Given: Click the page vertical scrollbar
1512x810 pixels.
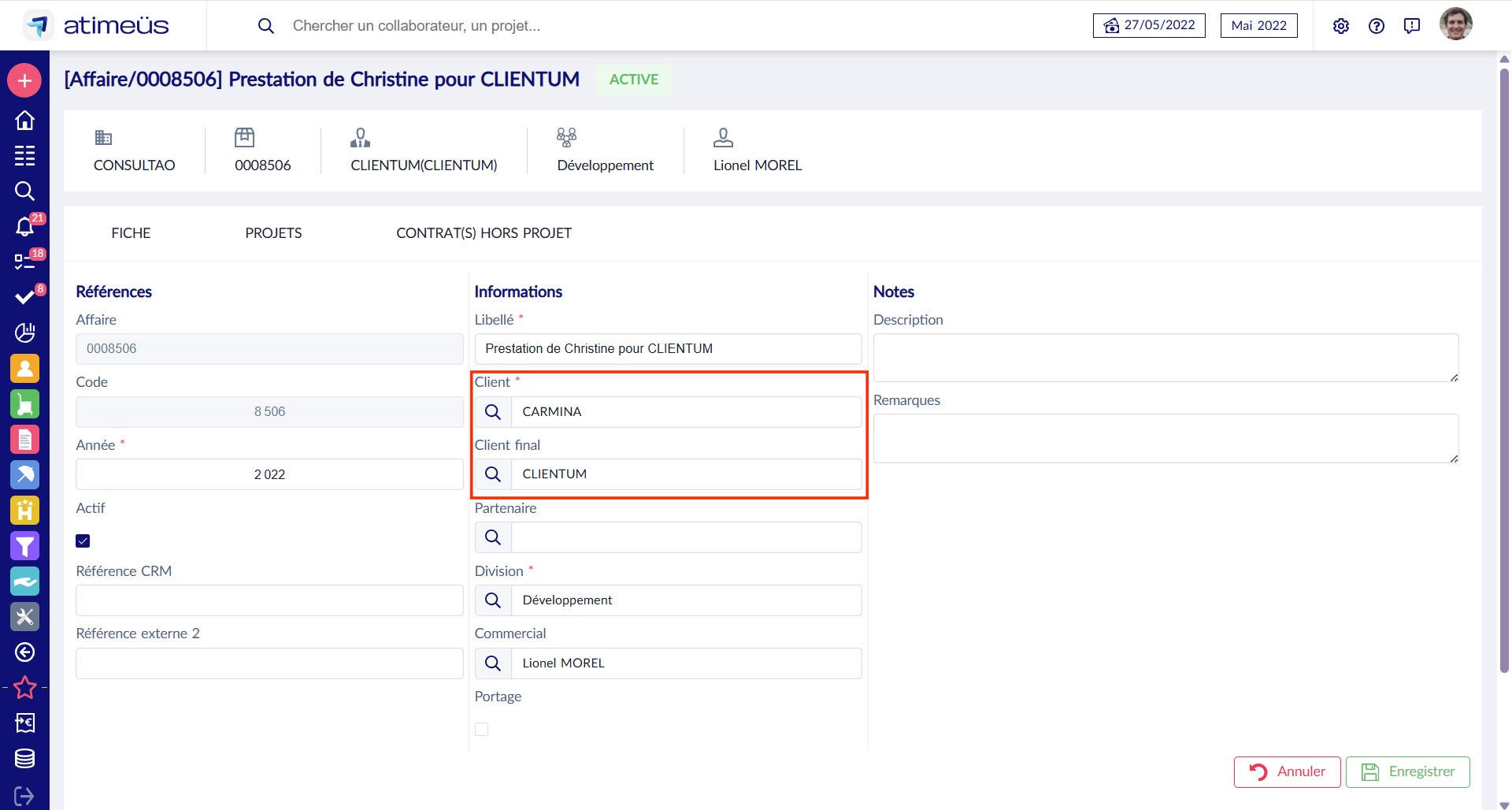Looking at the screenshot, I should pos(1504,370).
